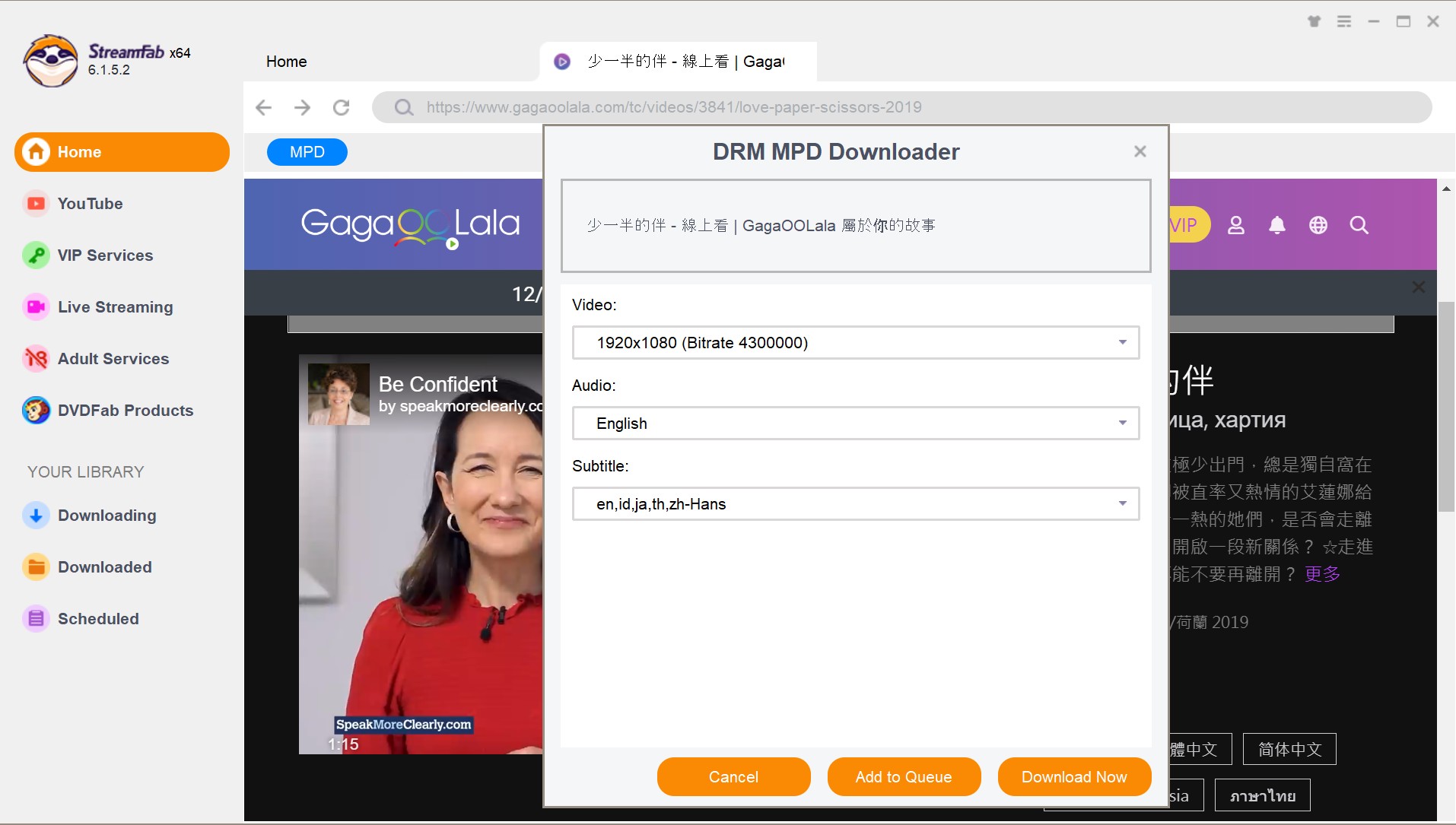The image size is (1456, 825).
Task: Go back with the browser back arrow
Action: tap(263, 107)
